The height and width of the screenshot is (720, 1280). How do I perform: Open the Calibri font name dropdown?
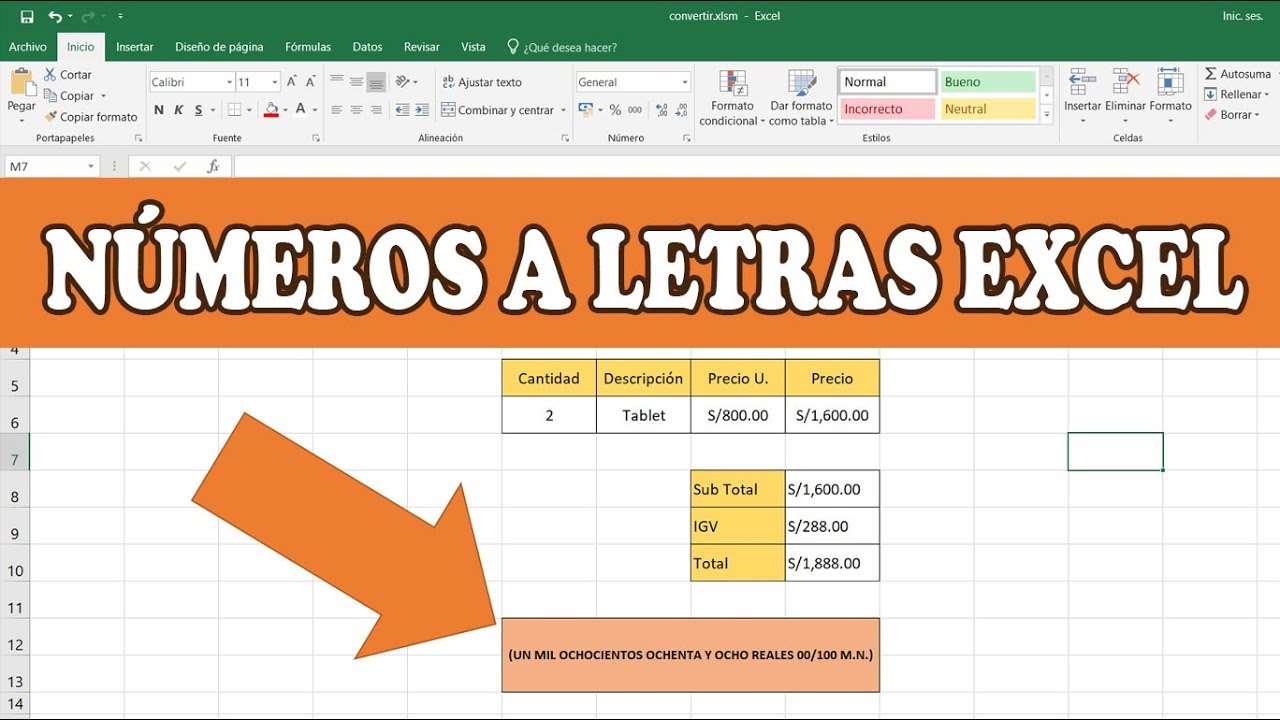coord(229,82)
